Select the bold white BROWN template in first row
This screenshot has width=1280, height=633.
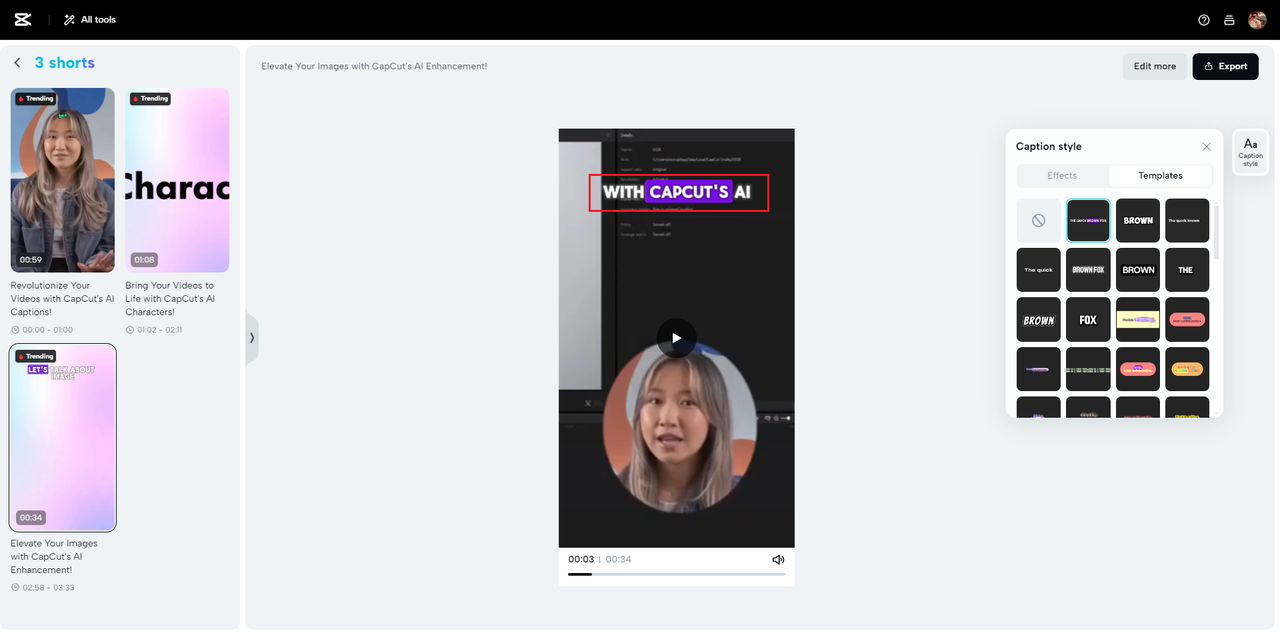coord(1138,220)
